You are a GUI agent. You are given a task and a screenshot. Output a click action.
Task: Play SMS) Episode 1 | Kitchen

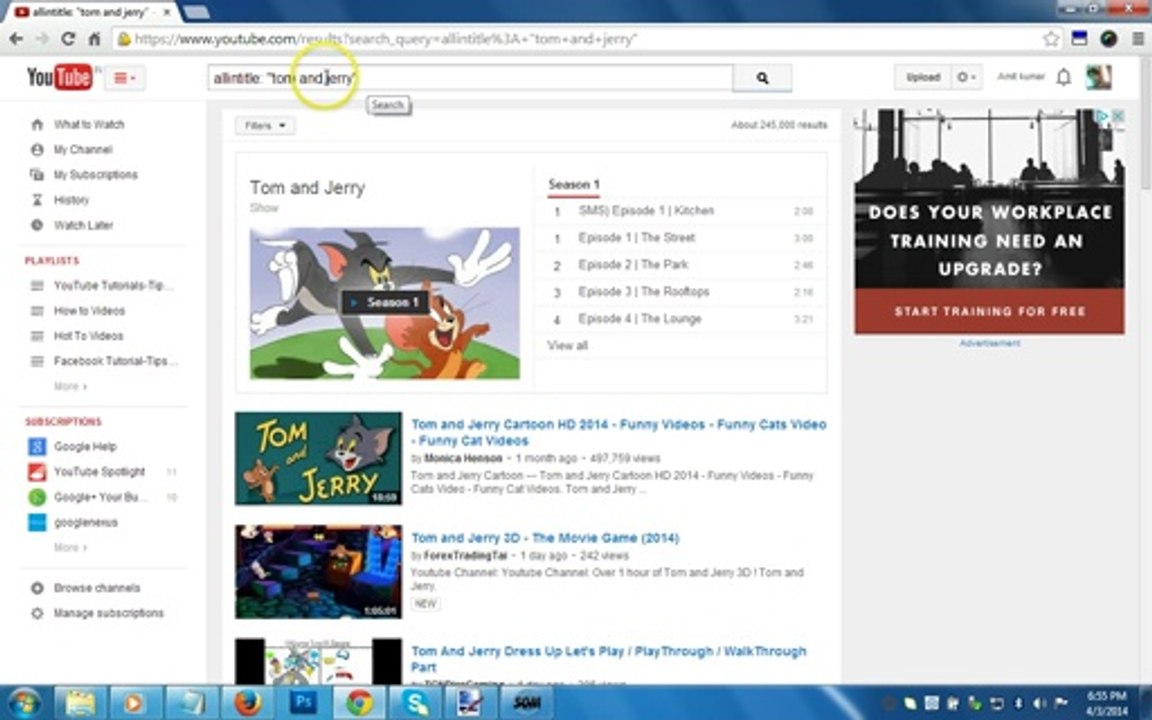coord(646,211)
